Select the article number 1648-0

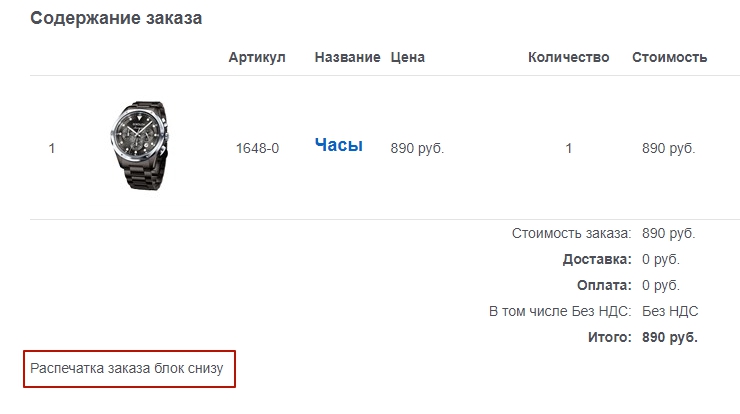(257, 149)
